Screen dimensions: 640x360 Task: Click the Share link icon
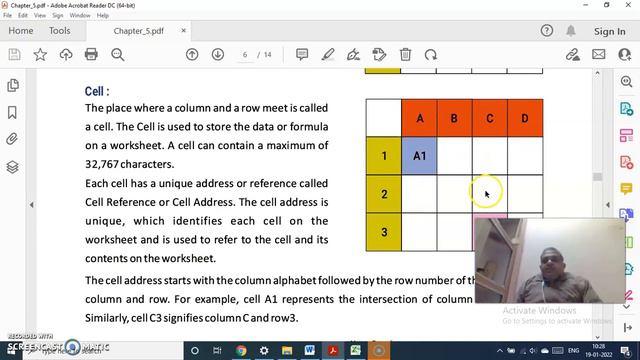[x=573, y=55]
